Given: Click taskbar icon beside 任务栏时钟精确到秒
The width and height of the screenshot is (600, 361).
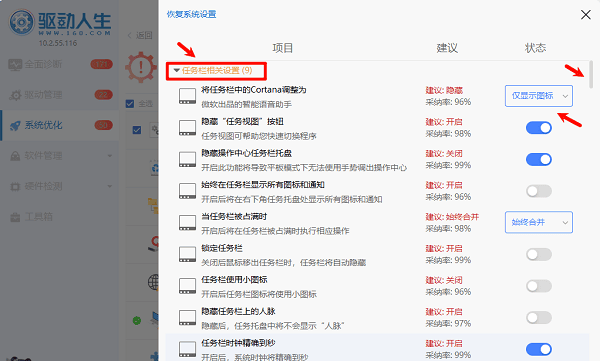Looking at the screenshot, I should tap(188, 349).
